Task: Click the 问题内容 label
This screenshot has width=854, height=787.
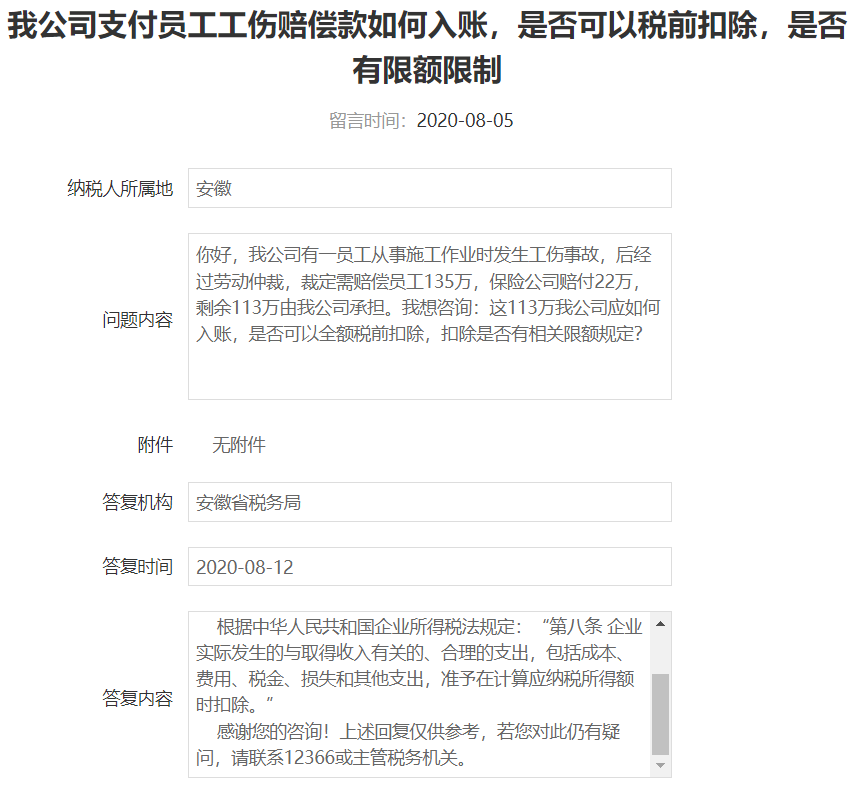Action: [x=137, y=320]
